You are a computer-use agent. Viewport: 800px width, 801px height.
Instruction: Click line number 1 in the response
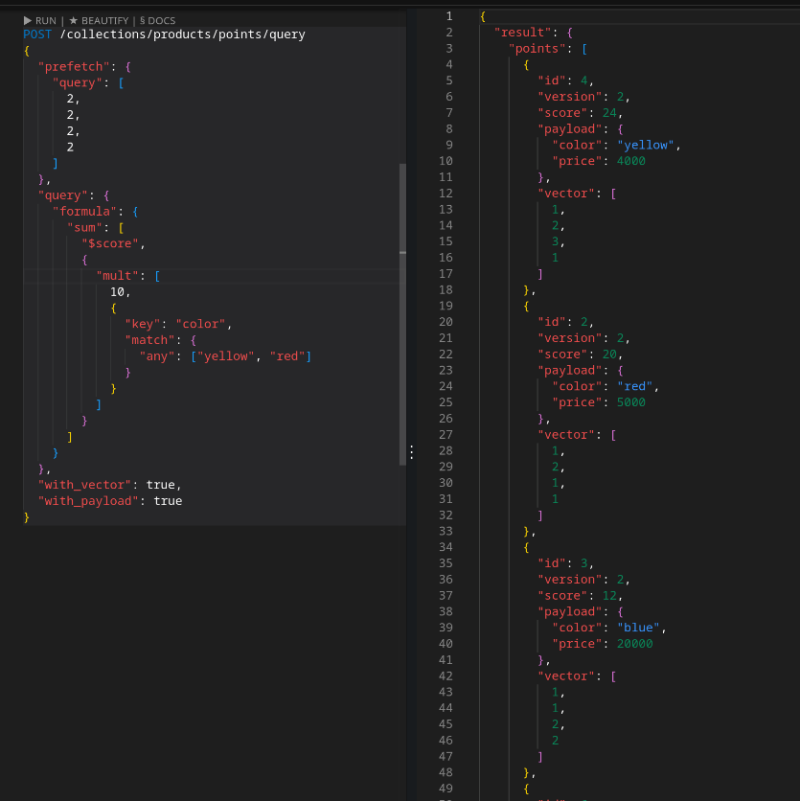(x=448, y=16)
